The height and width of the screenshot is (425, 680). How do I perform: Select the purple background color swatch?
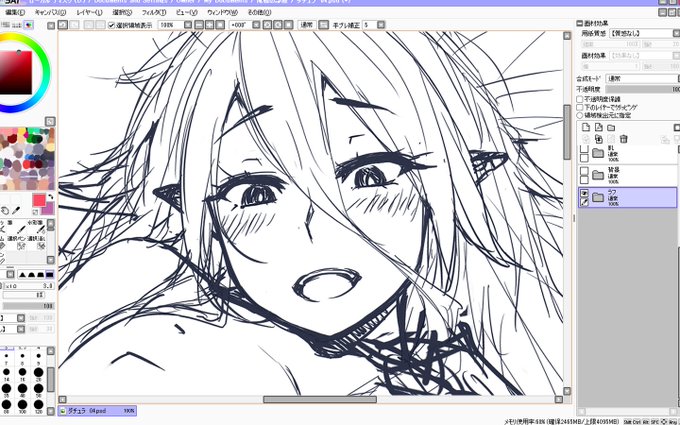coord(49,209)
